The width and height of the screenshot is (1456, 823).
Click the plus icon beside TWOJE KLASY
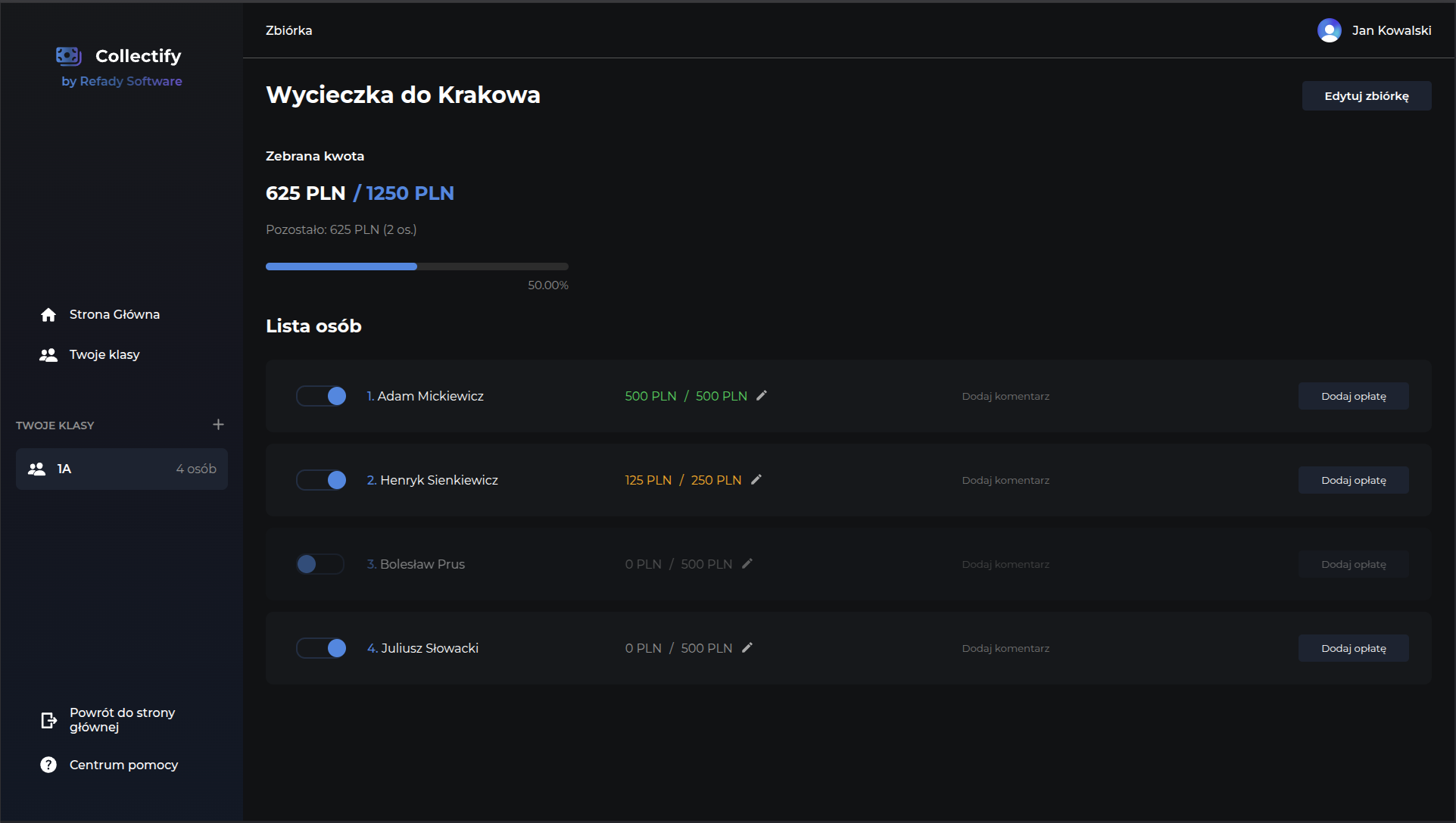(x=218, y=425)
